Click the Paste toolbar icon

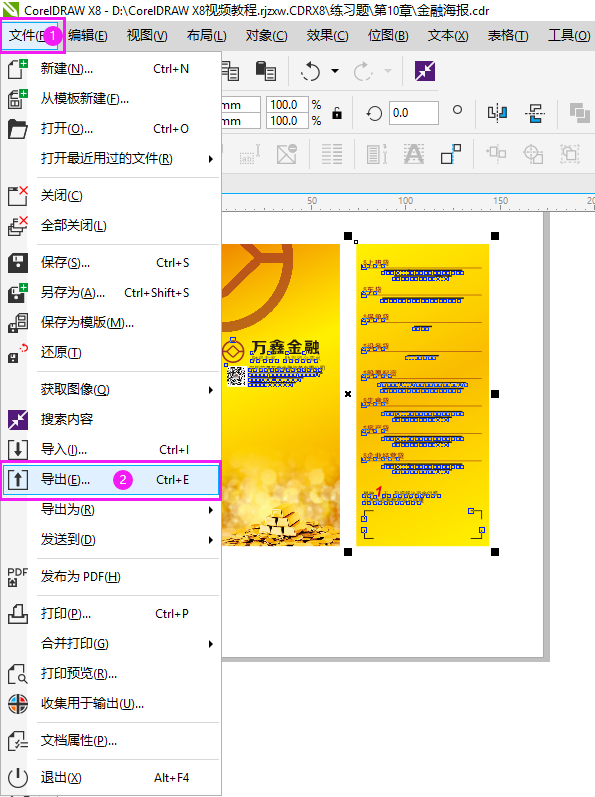266,71
